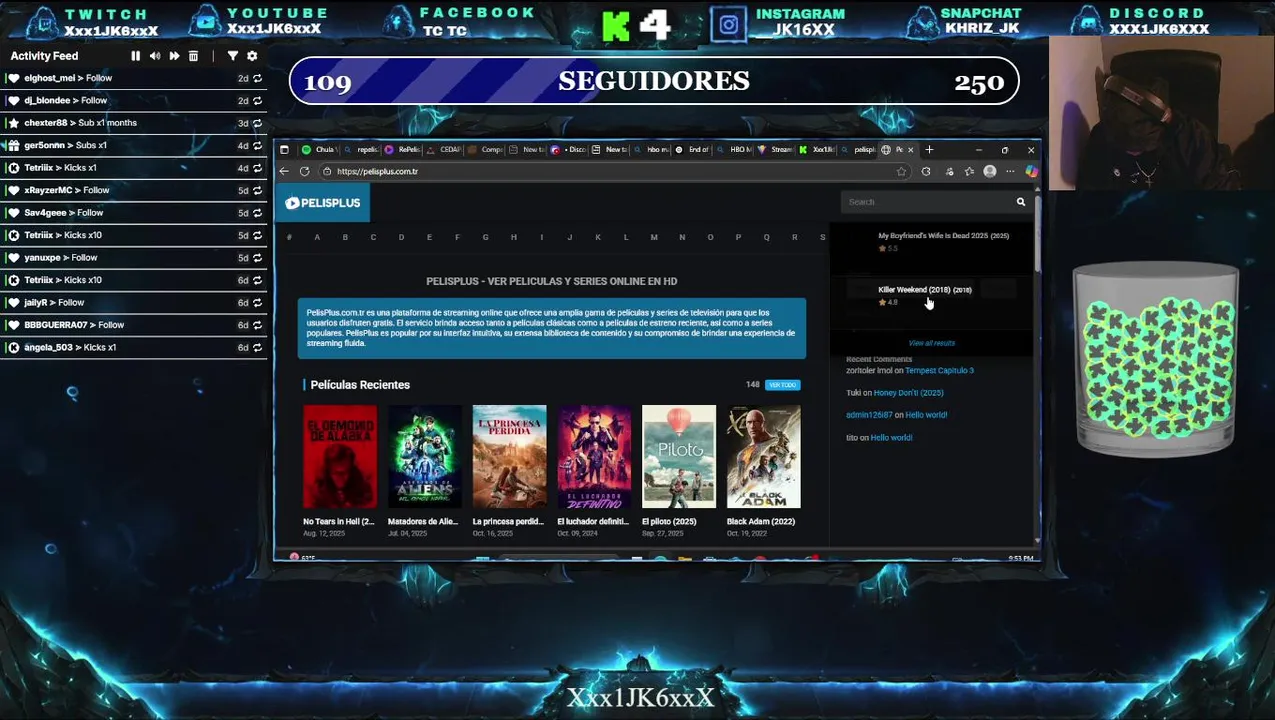The width and height of the screenshot is (1275, 720).
Task: Close the active Pelisplus tab
Action: pyautogui.click(x=910, y=150)
